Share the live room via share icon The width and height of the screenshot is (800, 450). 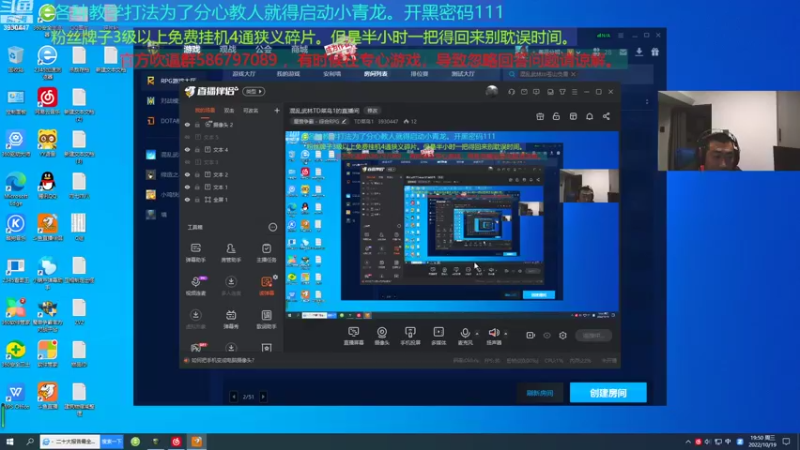(606, 116)
